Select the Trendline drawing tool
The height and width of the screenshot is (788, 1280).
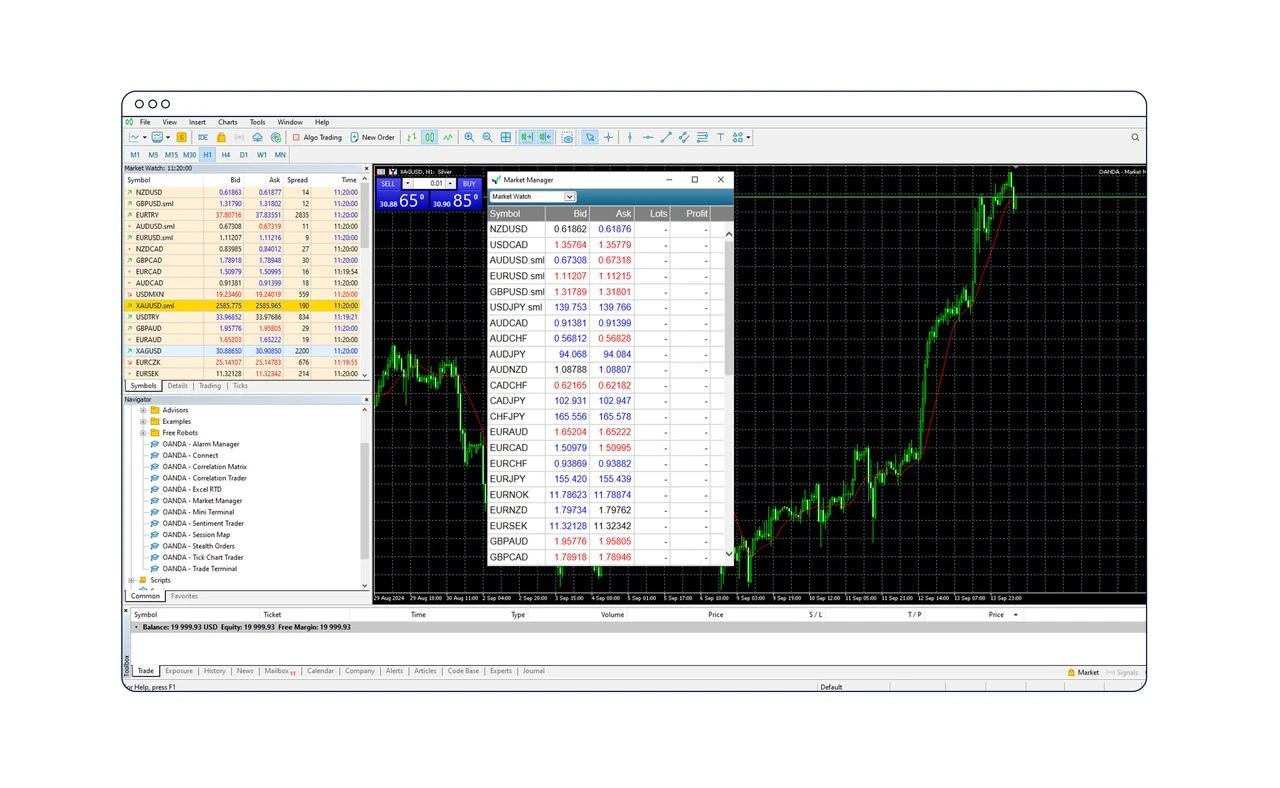pos(666,137)
